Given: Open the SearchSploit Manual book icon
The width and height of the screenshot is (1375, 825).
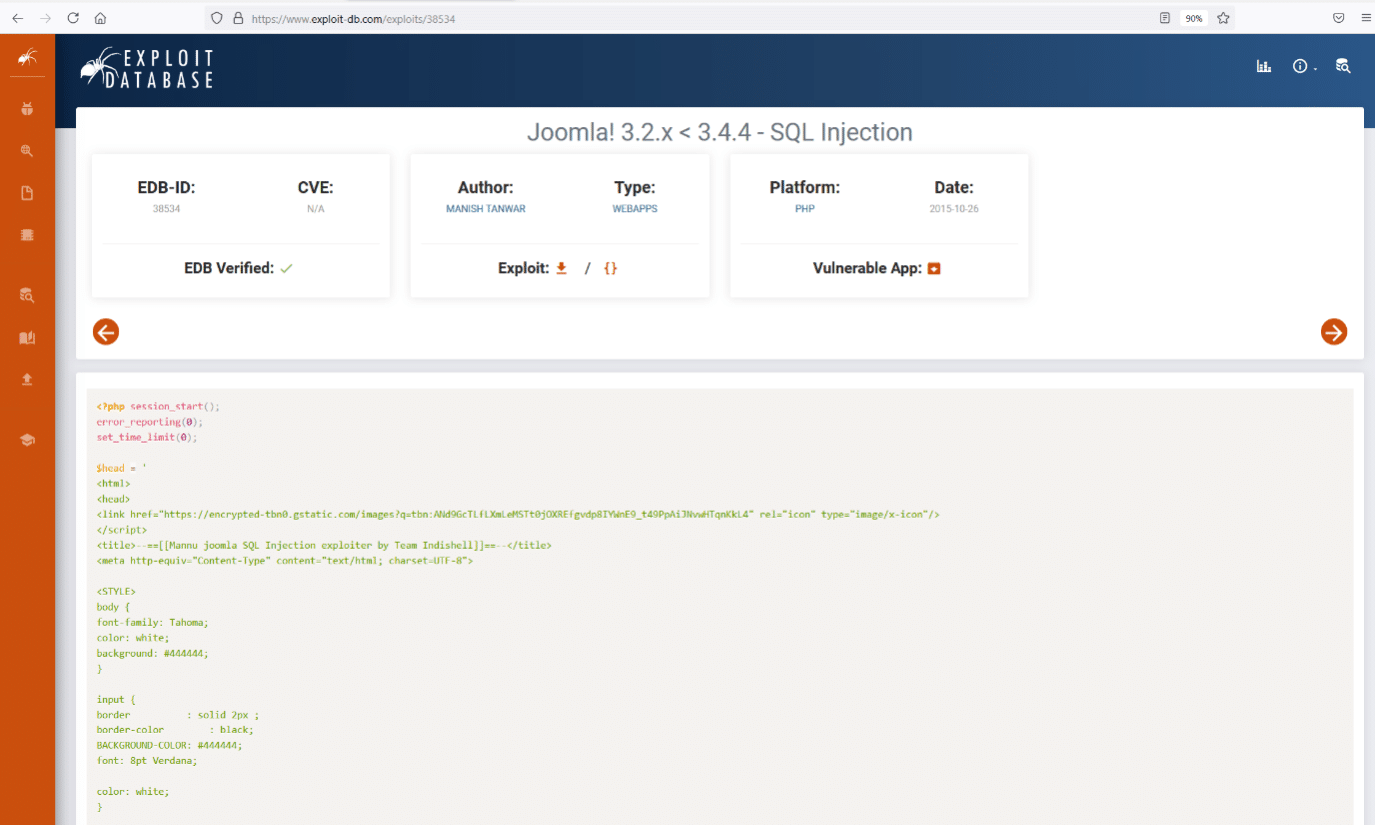Looking at the screenshot, I should point(27,338).
